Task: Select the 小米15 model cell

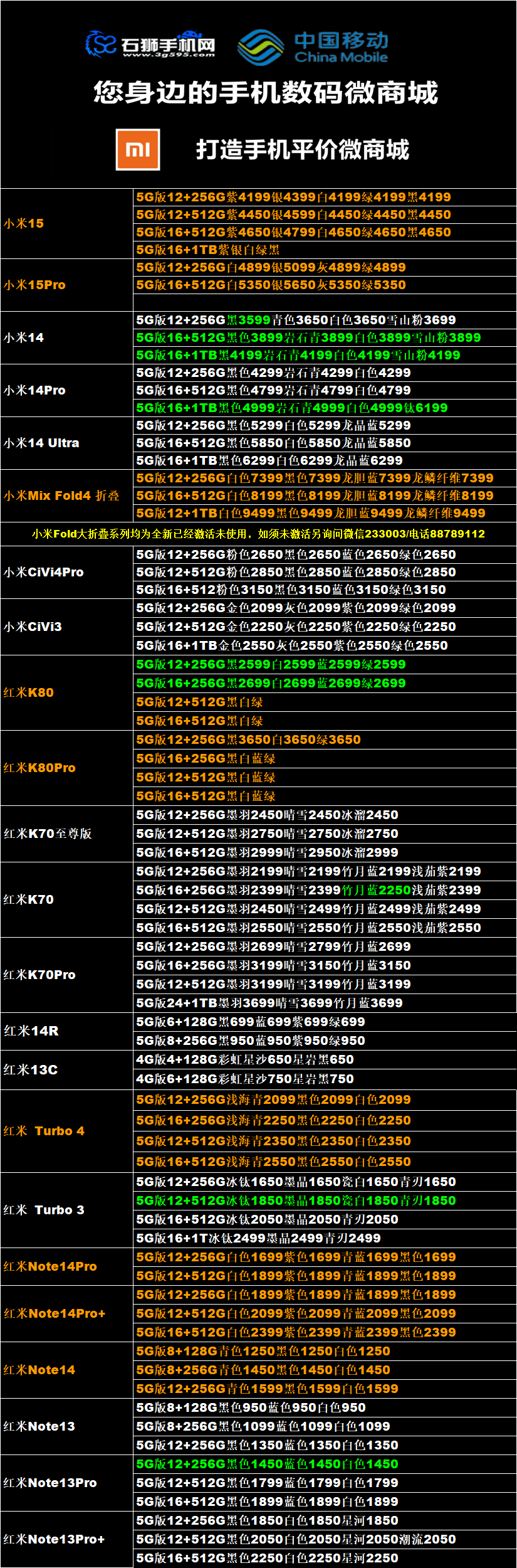Action: click(67, 223)
